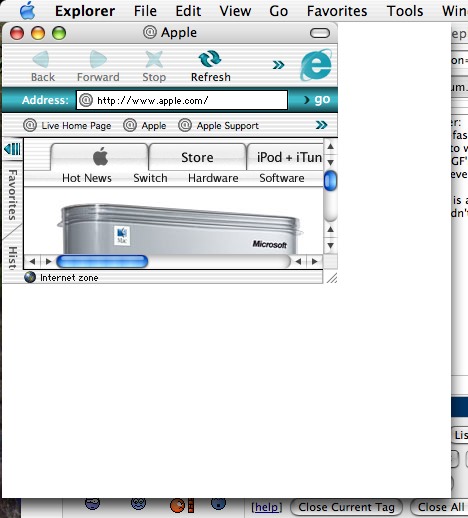Click the horizontal scrollbar thumb

102,261
